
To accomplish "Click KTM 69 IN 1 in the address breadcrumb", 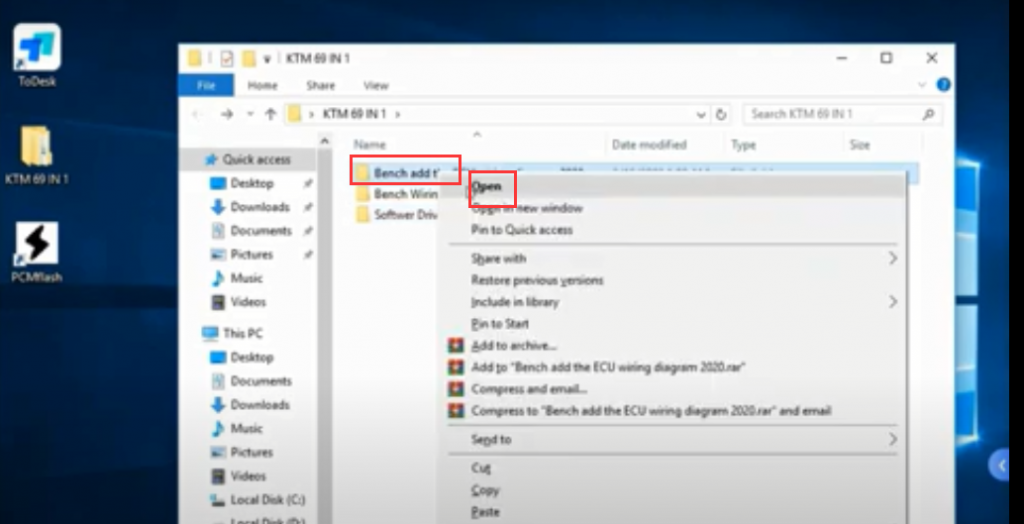I will (x=355, y=114).
